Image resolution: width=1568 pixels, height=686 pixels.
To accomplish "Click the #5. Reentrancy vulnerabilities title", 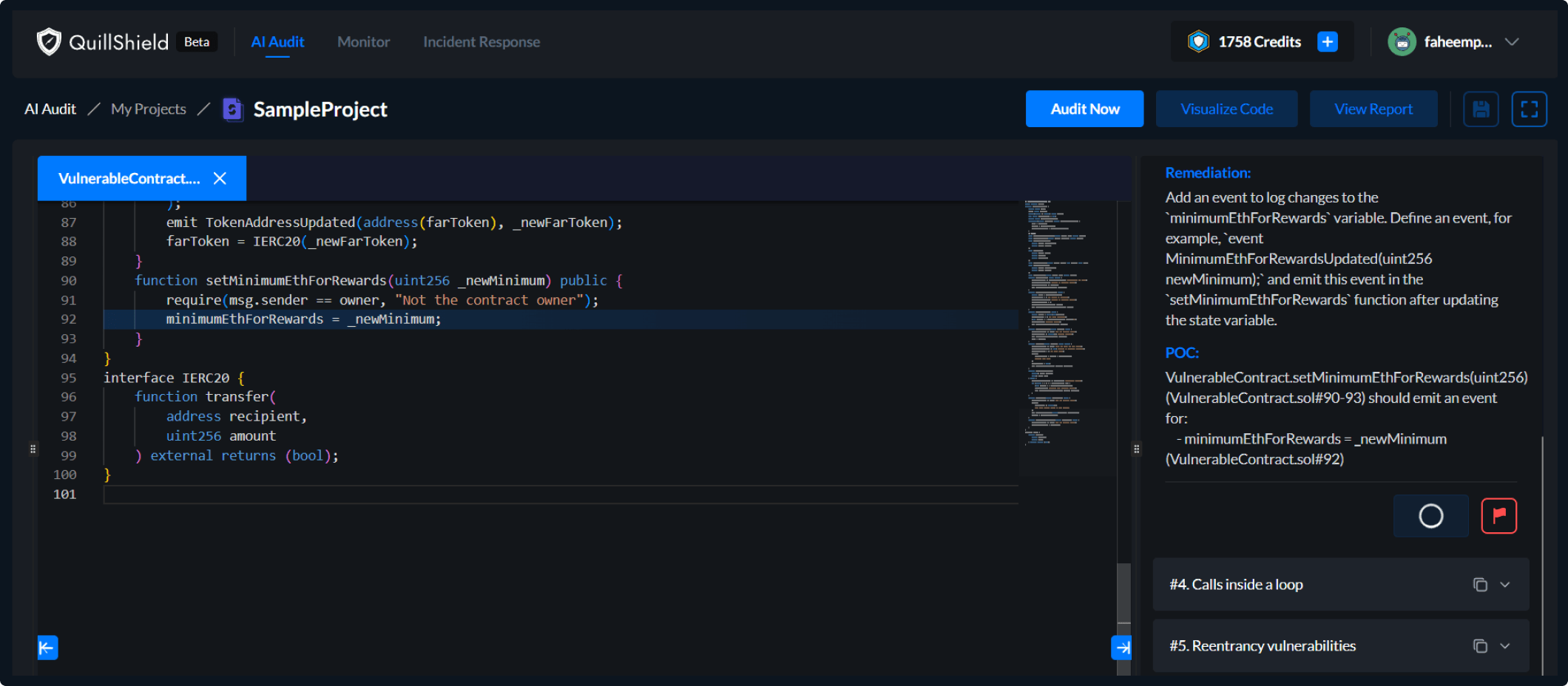I will click(x=1263, y=646).
